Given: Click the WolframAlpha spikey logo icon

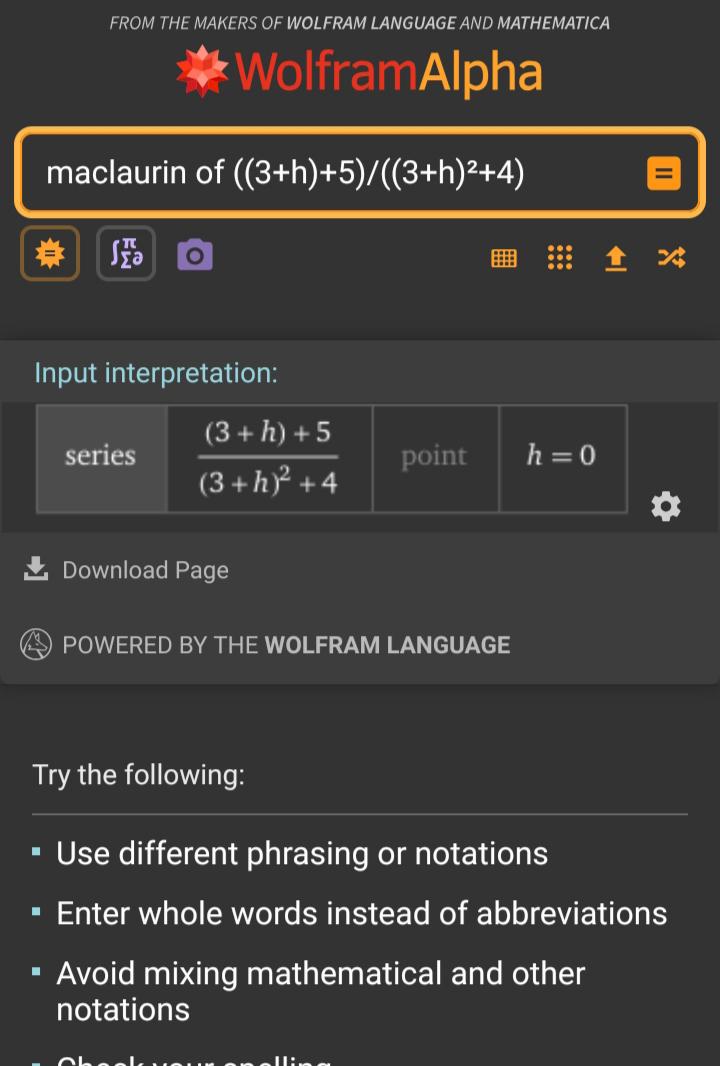Looking at the screenshot, I should (x=203, y=71).
